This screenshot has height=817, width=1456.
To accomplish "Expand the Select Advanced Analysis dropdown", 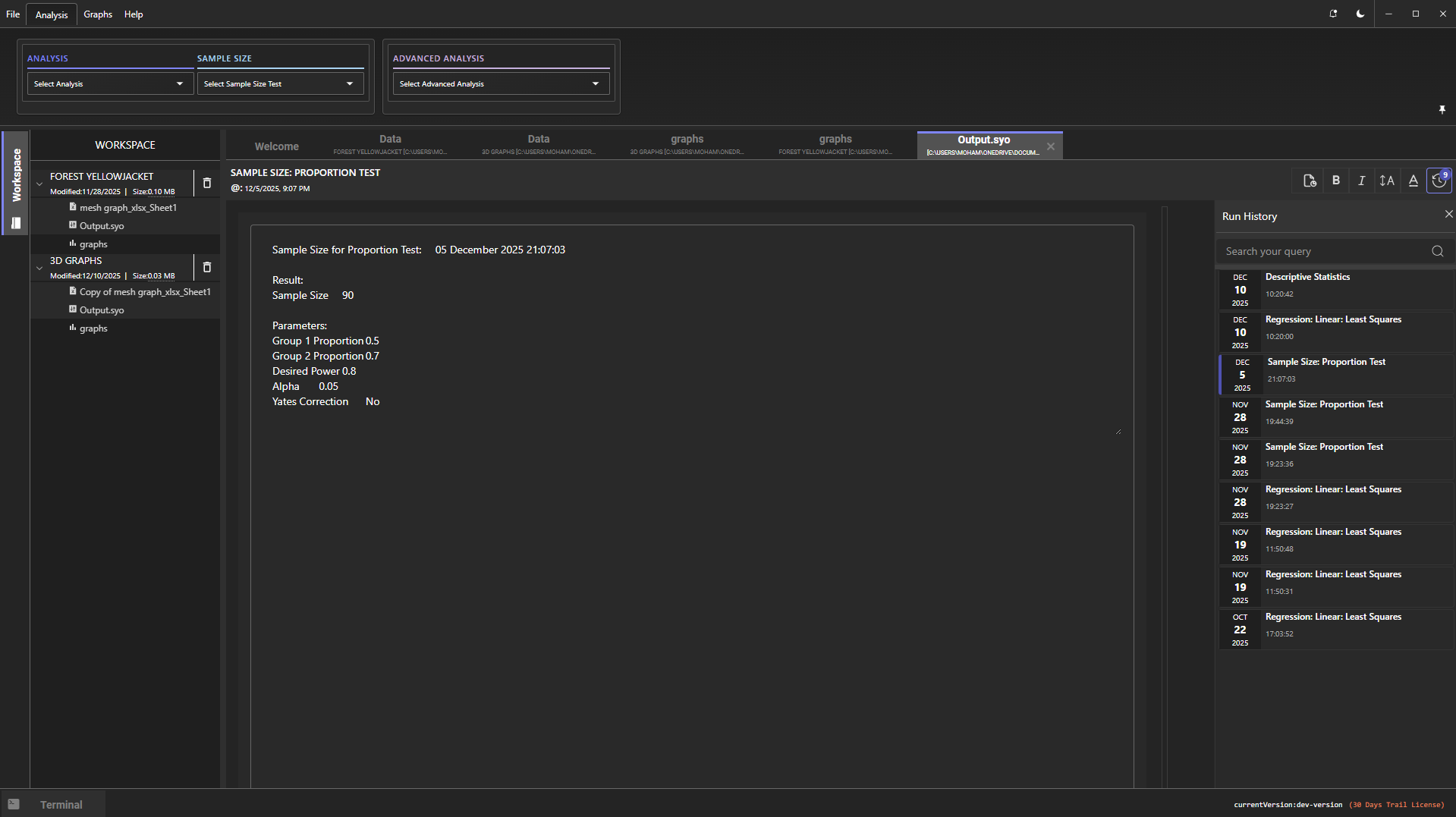I will pos(501,83).
